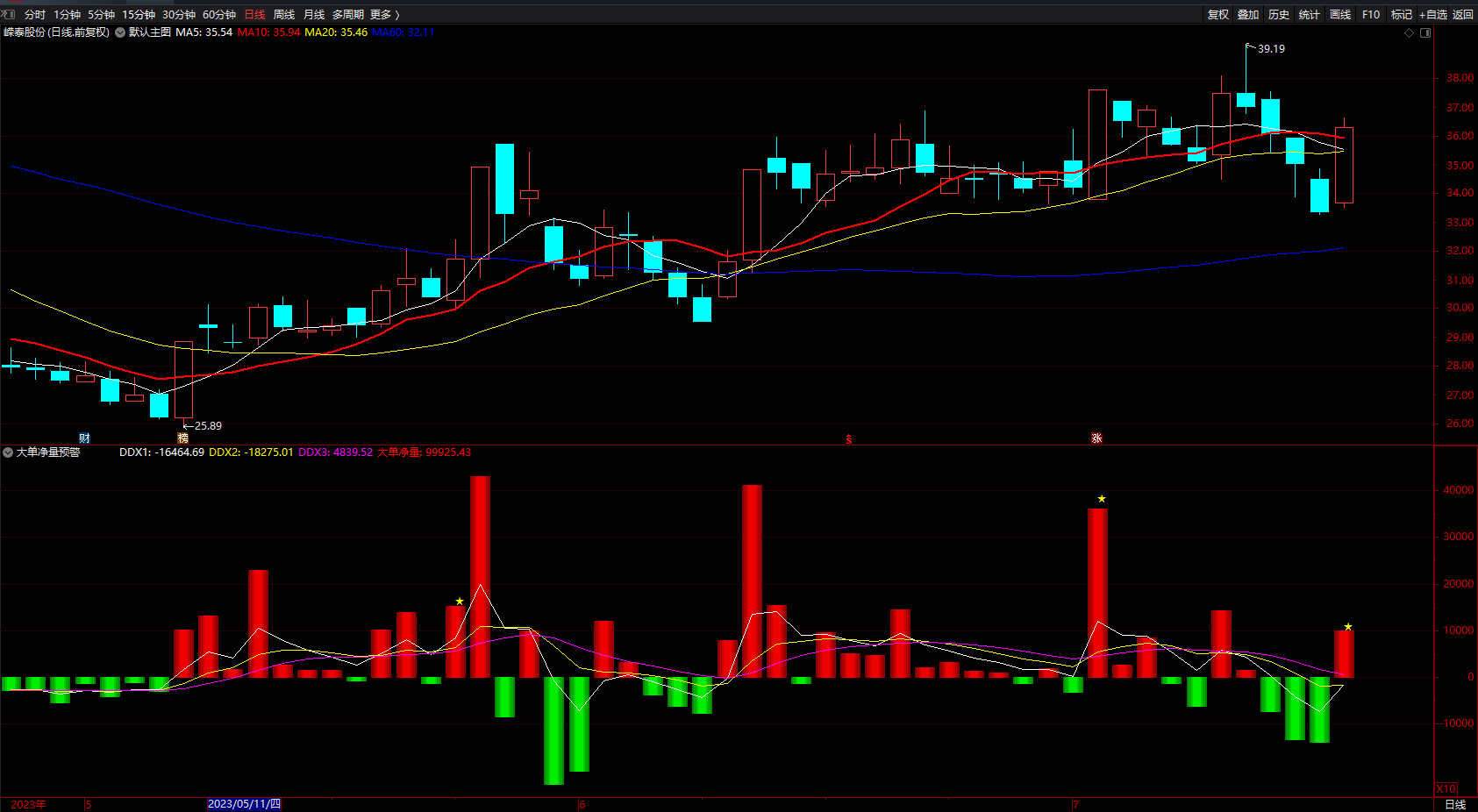Switch to the 60分钟 period tab
Viewport: 1478px width, 812px height.
(x=219, y=15)
